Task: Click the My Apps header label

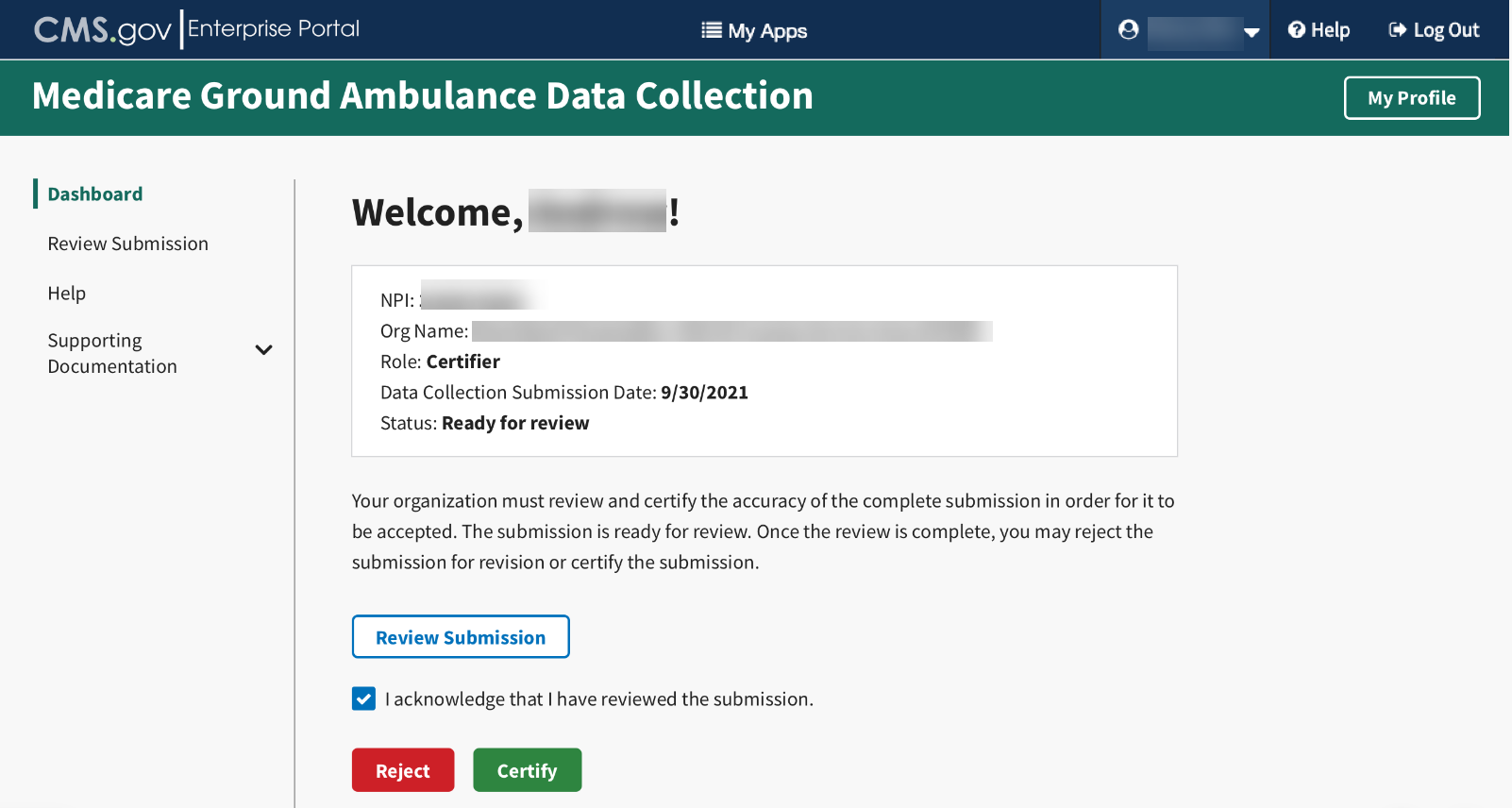Action: [x=767, y=31]
